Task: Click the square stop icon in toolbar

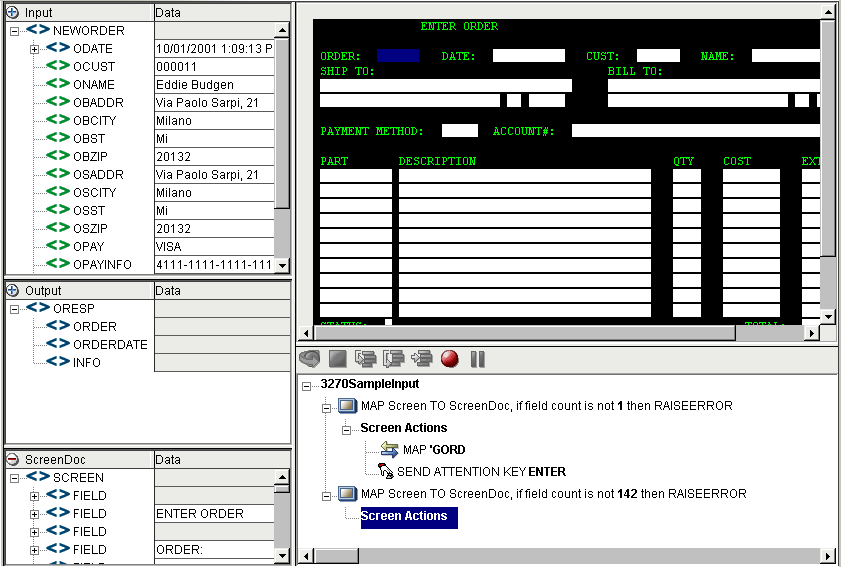Action: pos(337,358)
